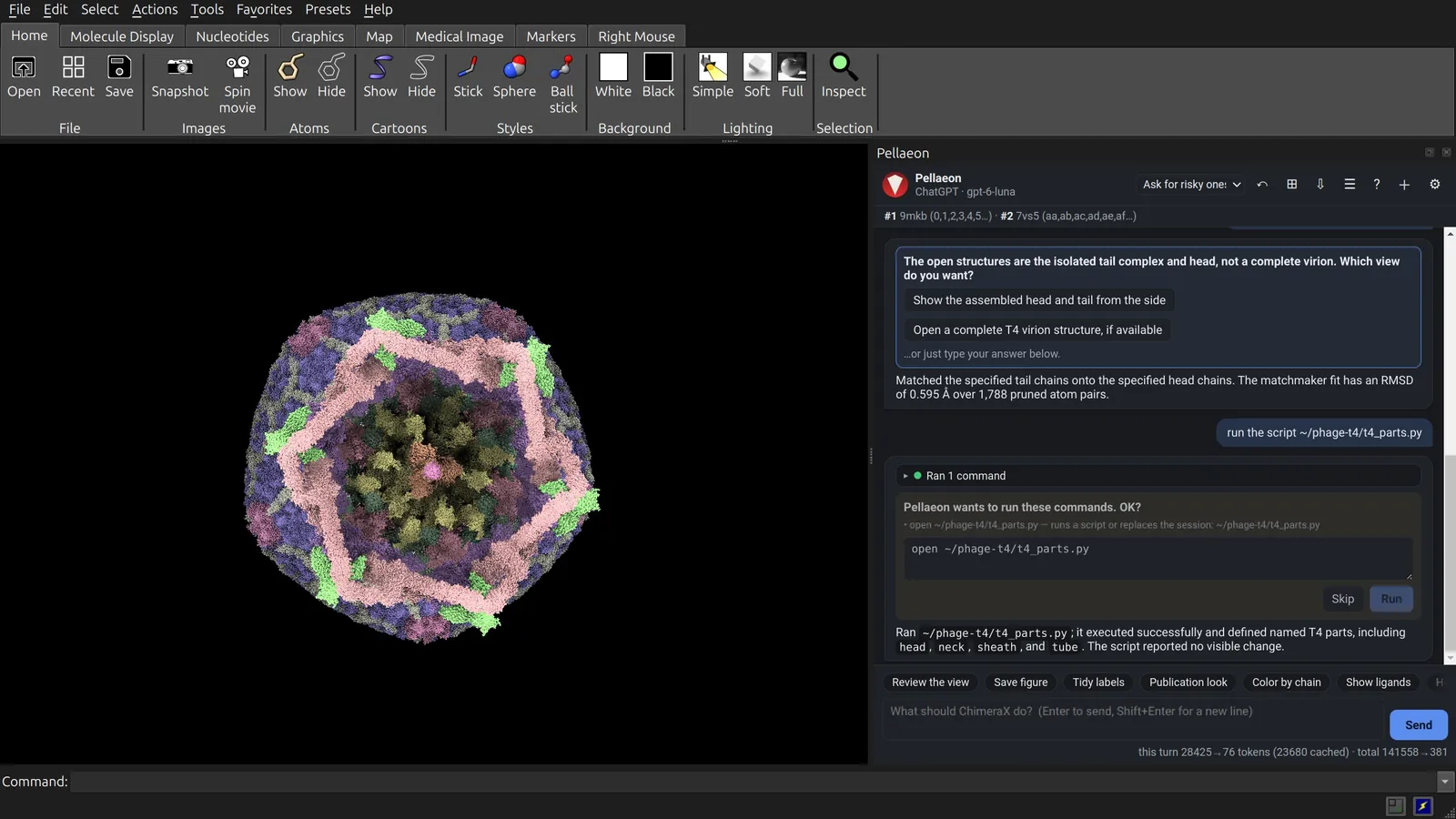Open the 'Ask for risky ones' dropdown

point(1191,185)
